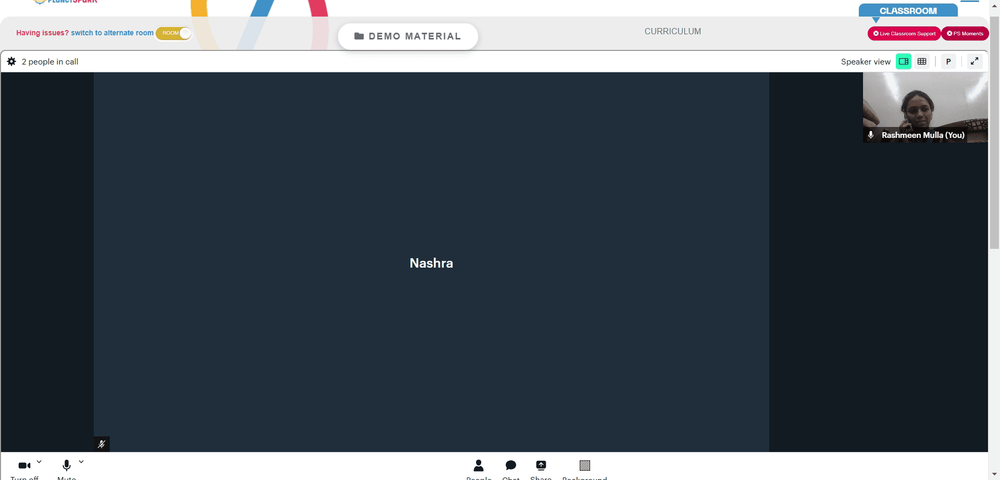Select the CLASSROOM tab
Screen dimensions: 1000x480
pos(908,11)
